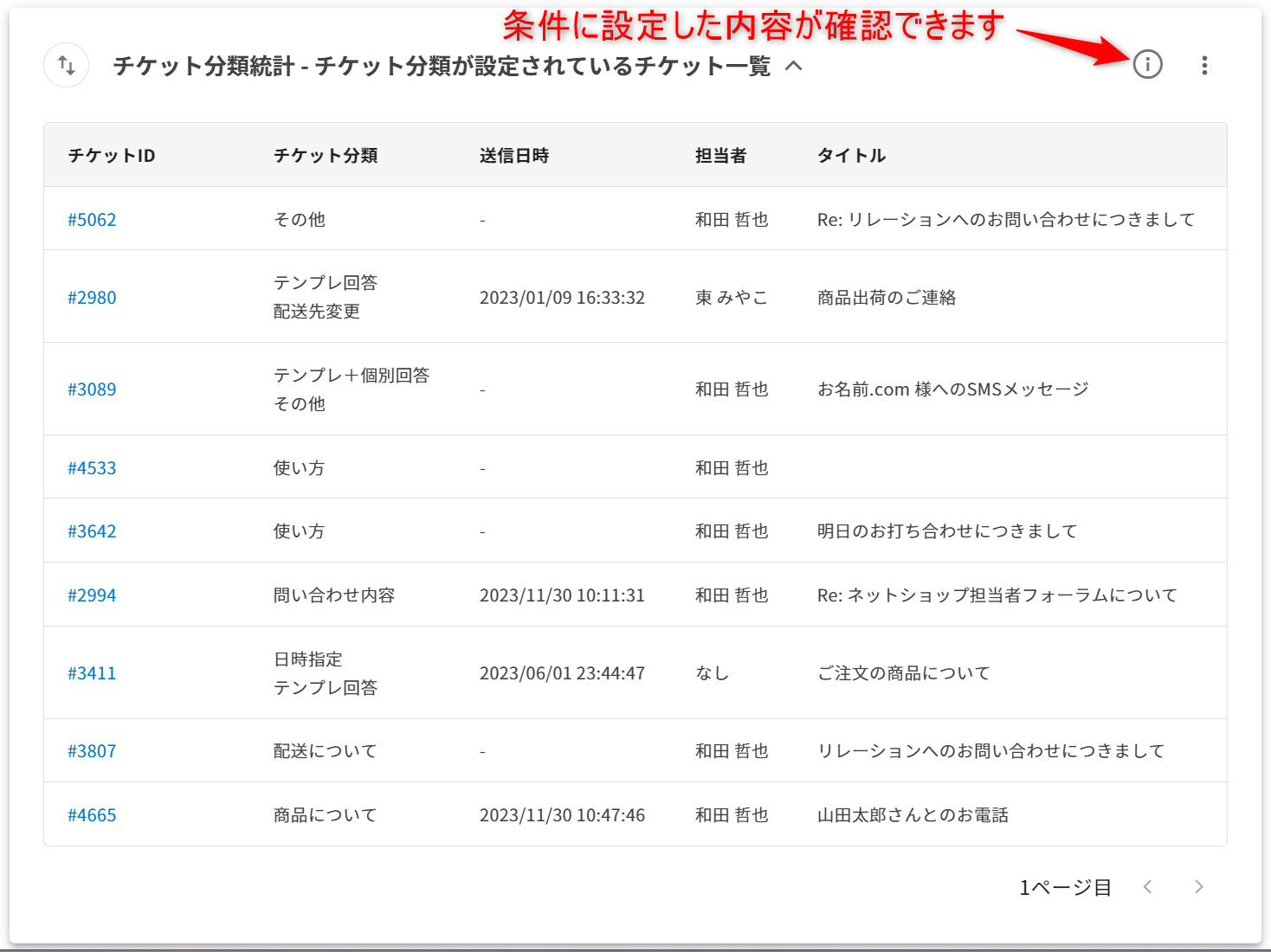
Task: Open ticket #2994
Action: (x=92, y=595)
